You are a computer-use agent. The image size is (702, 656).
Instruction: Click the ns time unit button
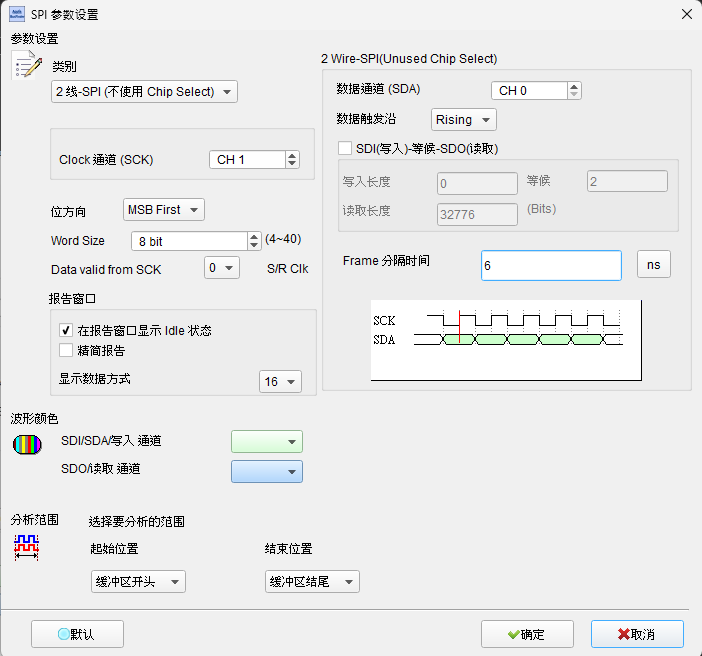[654, 265]
